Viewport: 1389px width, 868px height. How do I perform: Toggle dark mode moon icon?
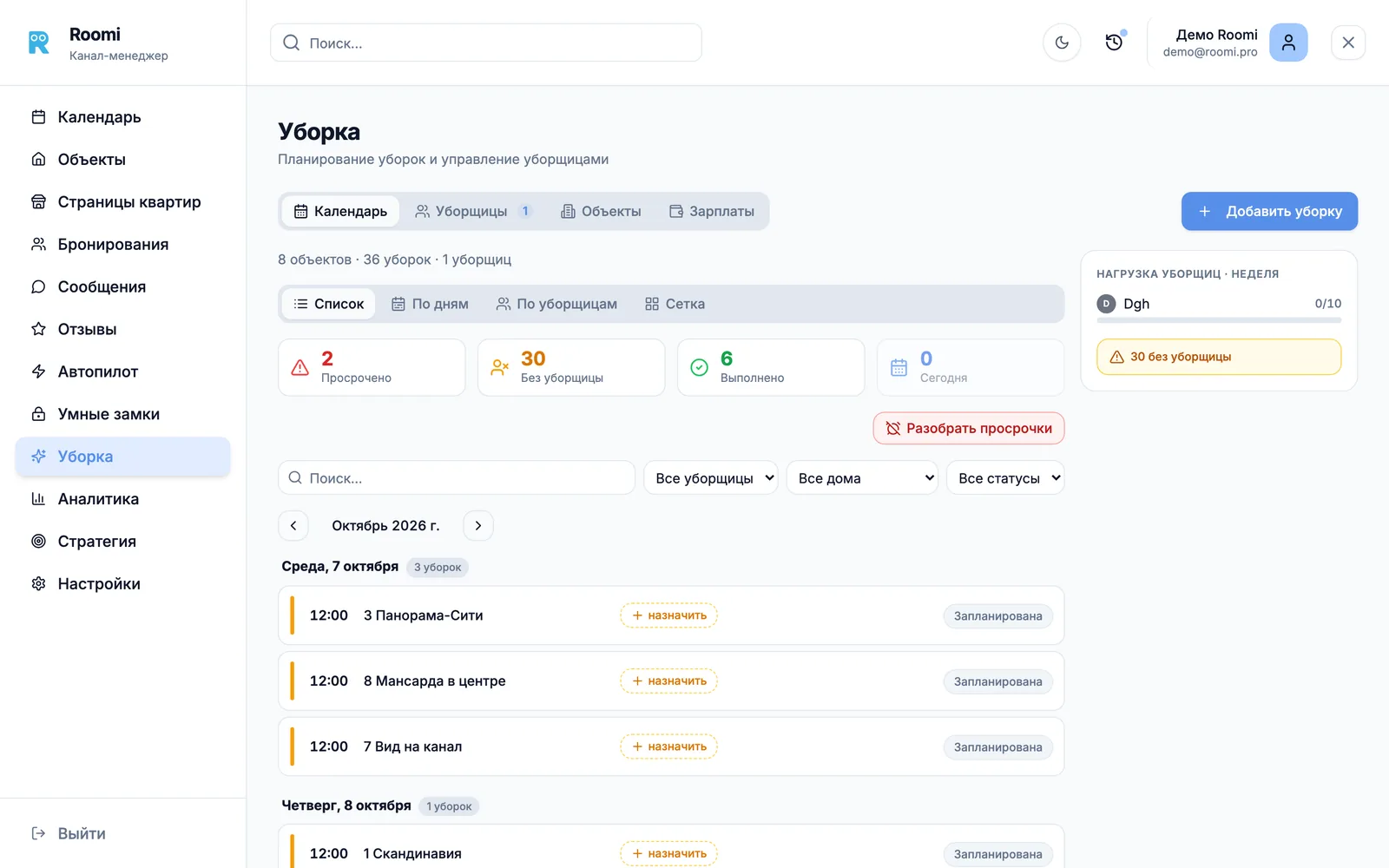click(1062, 43)
